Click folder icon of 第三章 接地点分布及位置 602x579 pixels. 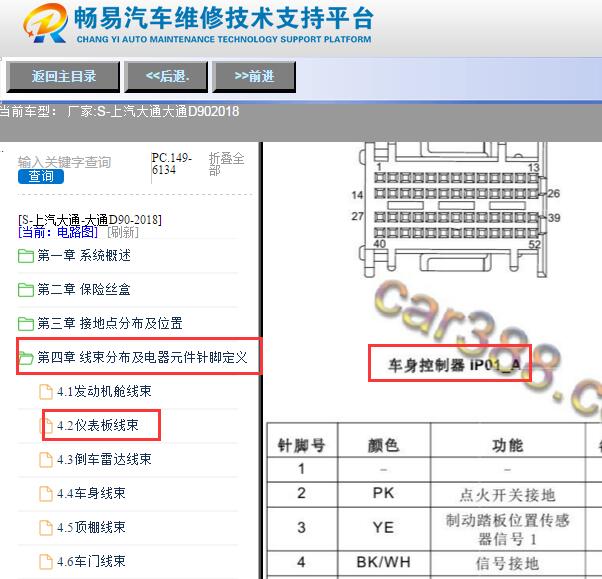click(26, 324)
